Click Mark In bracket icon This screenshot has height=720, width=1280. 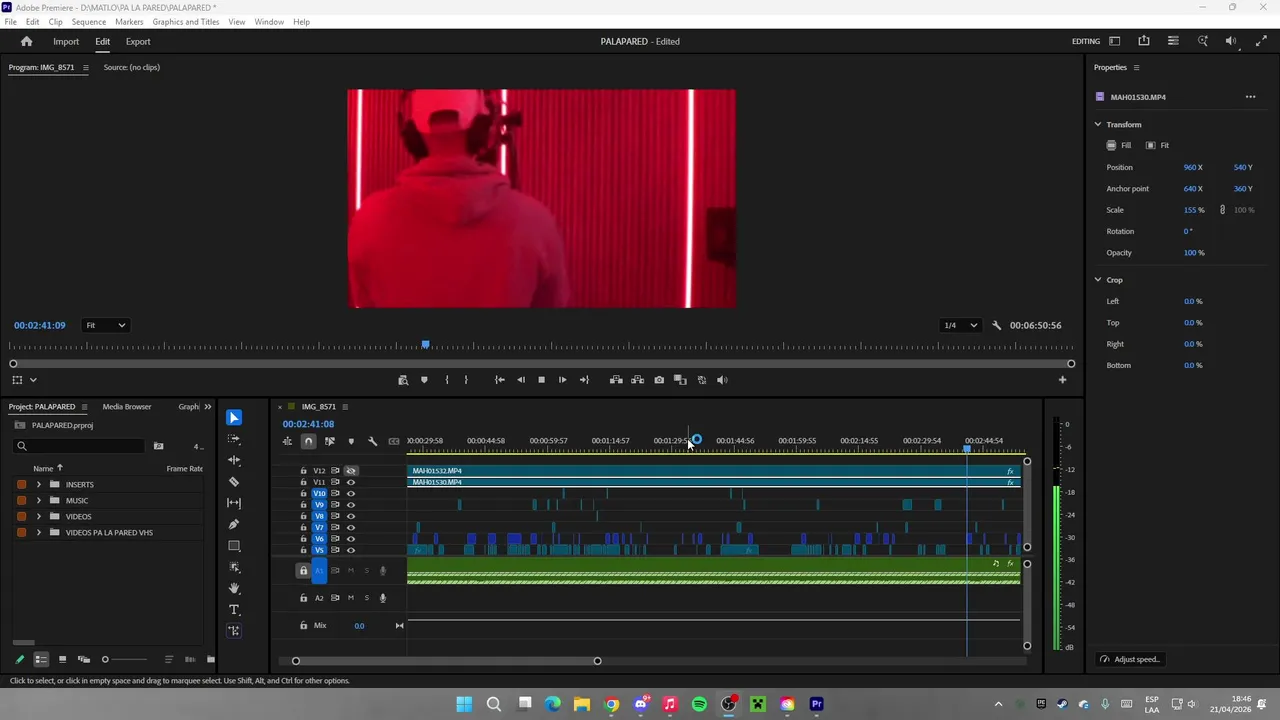click(x=446, y=380)
